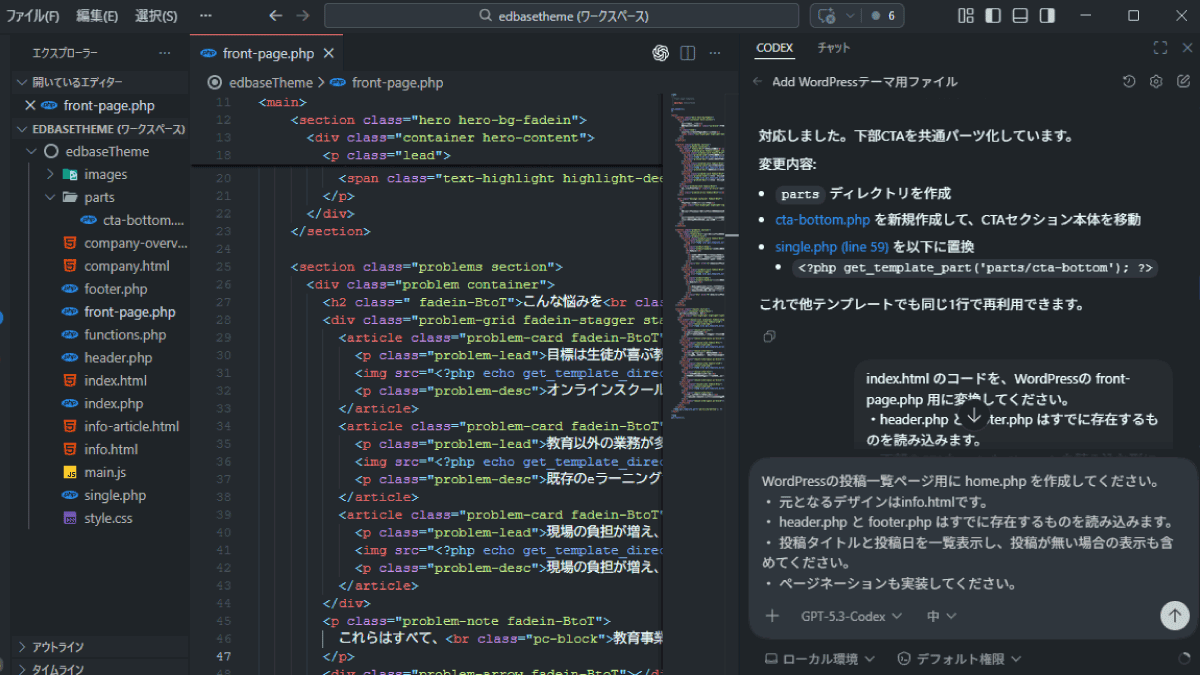Switch to the チャット tab
This screenshot has width=1200, height=675.
coord(833,48)
